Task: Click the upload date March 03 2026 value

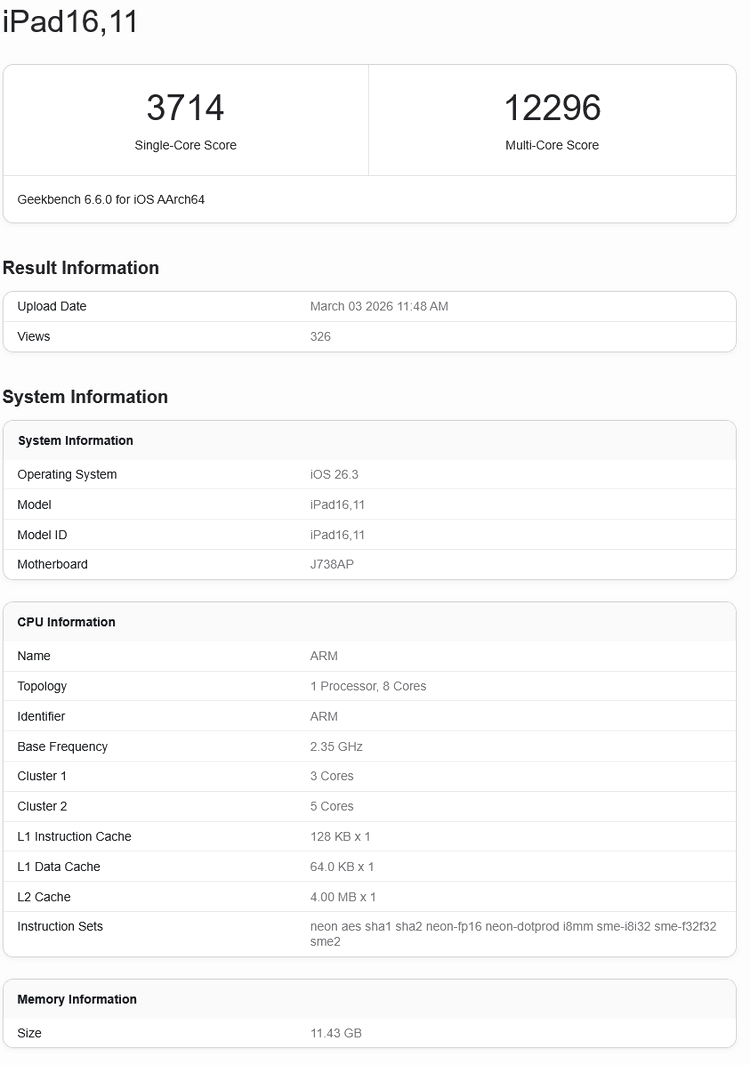Action: (379, 306)
